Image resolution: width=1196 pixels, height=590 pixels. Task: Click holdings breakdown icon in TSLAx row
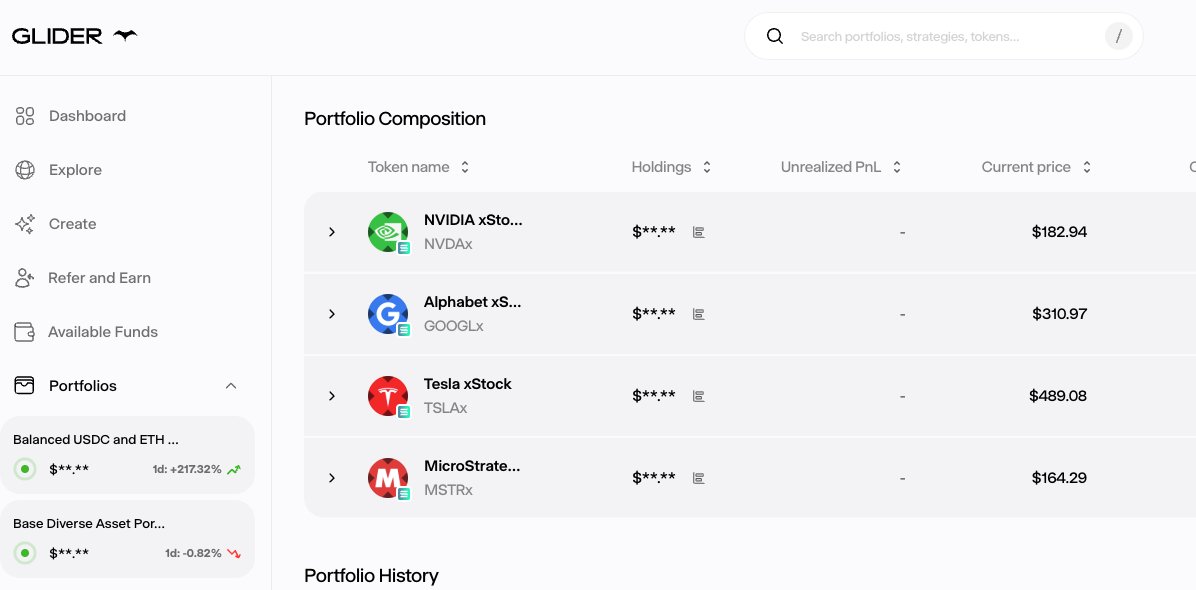(699, 396)
